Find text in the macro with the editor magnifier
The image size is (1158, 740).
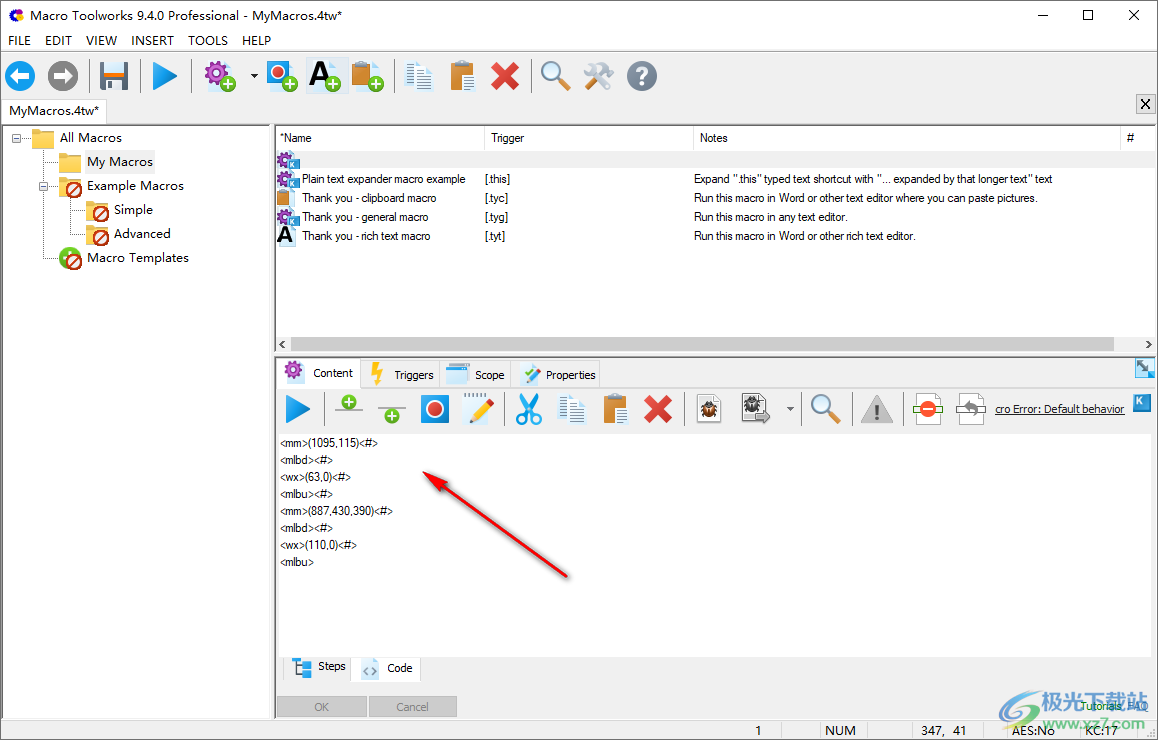tap(825, 409)
